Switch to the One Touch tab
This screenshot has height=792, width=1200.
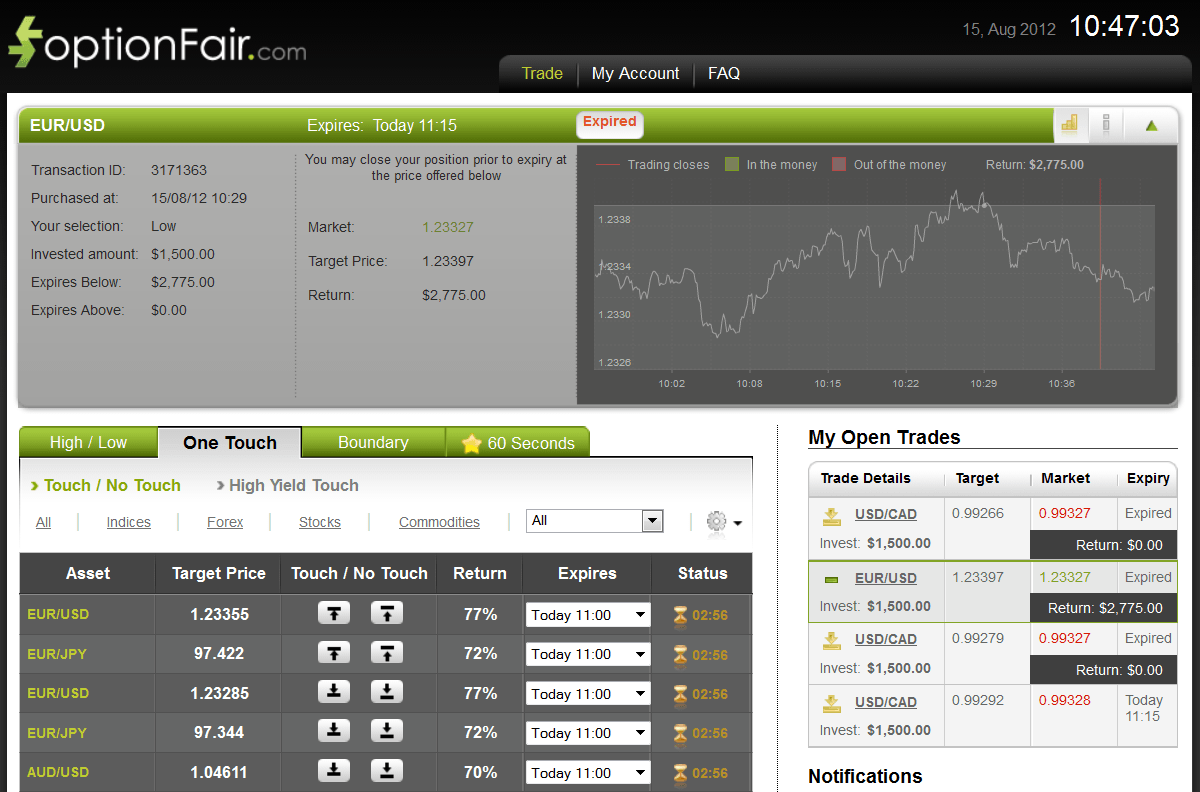(230, 443)
